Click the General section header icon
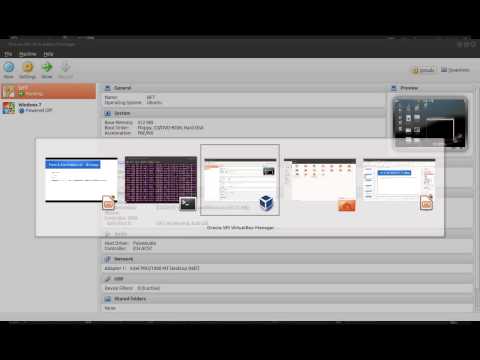Viewport: 480px width, 360px height. pyautogui.click(x=108, y=88)
